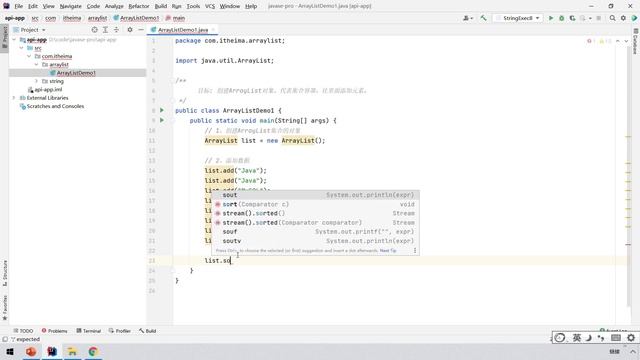Collapse the arraylist package node

click(x=36, y=64)
